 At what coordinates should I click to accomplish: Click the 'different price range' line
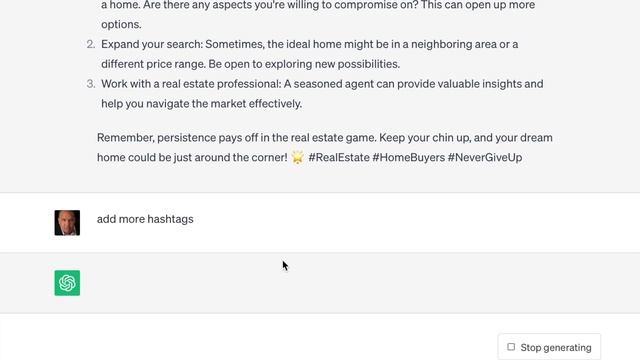click(251, 64)
